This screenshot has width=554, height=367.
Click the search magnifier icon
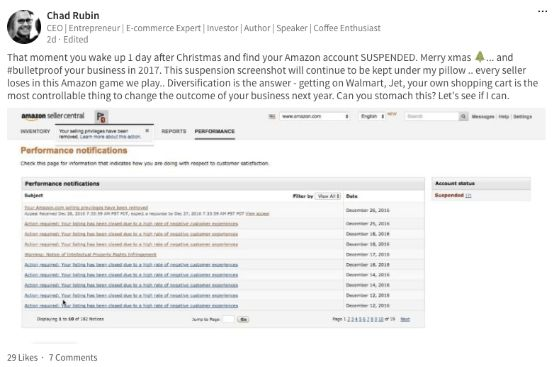463,117
